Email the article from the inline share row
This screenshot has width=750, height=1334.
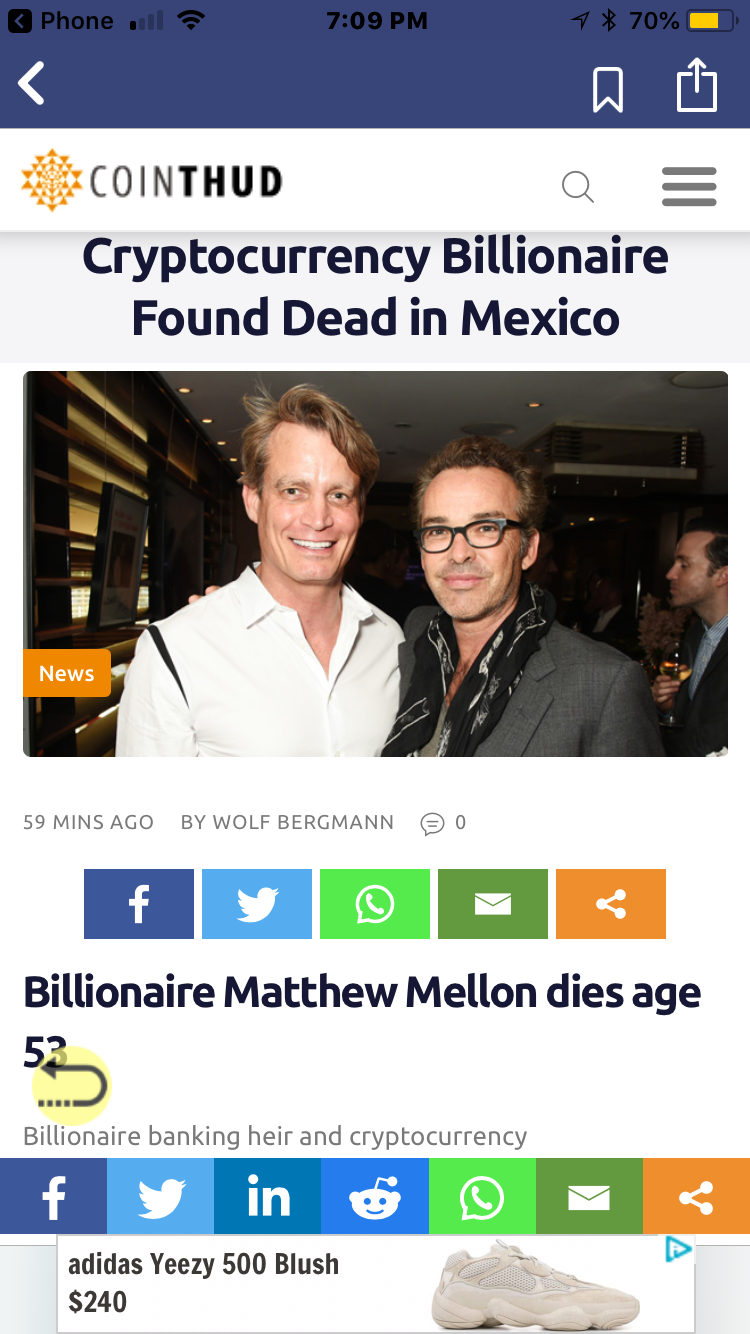[x=493, y=904]
